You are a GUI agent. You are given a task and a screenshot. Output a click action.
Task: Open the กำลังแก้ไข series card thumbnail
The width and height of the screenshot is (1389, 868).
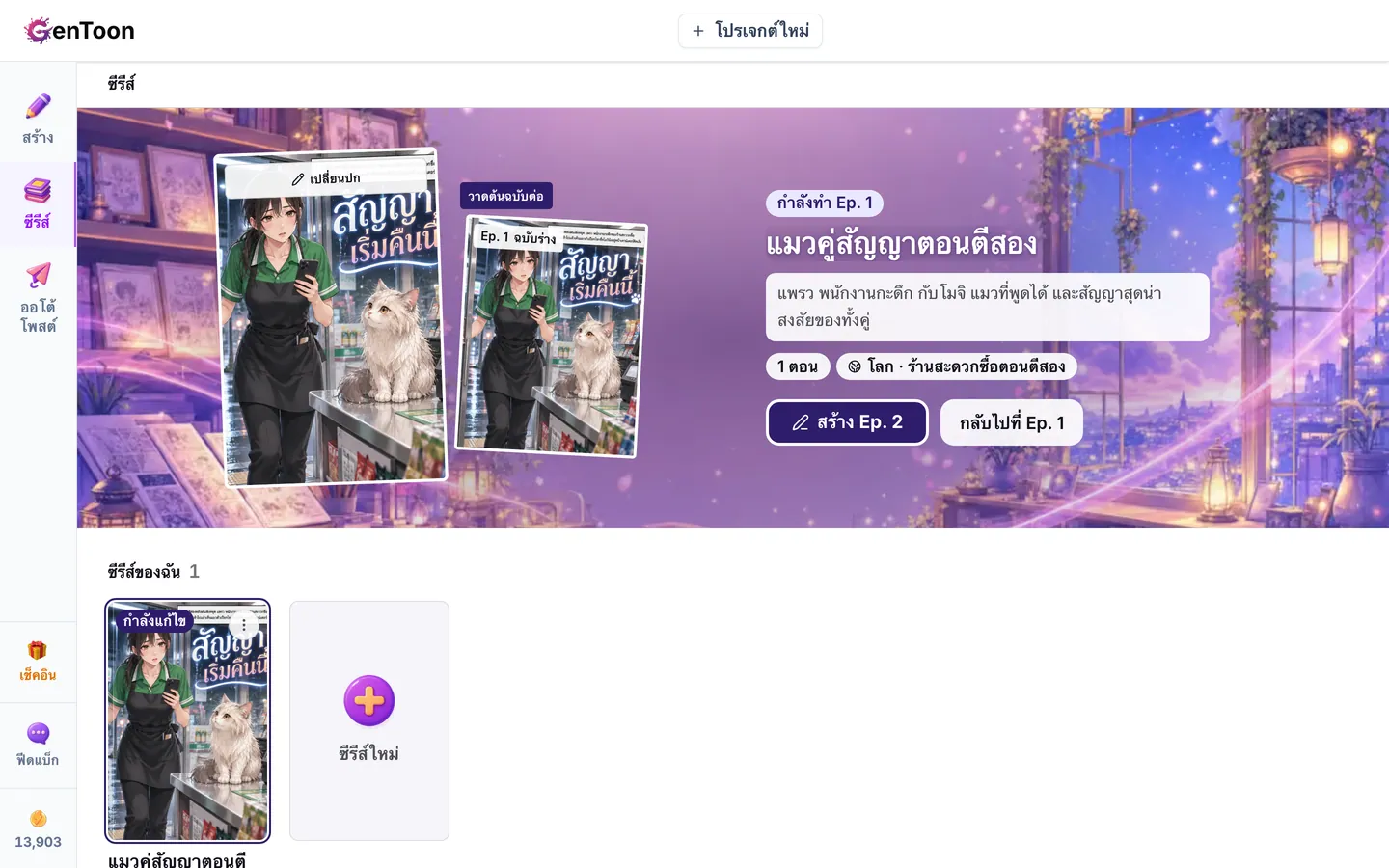(x=188, y=720)
